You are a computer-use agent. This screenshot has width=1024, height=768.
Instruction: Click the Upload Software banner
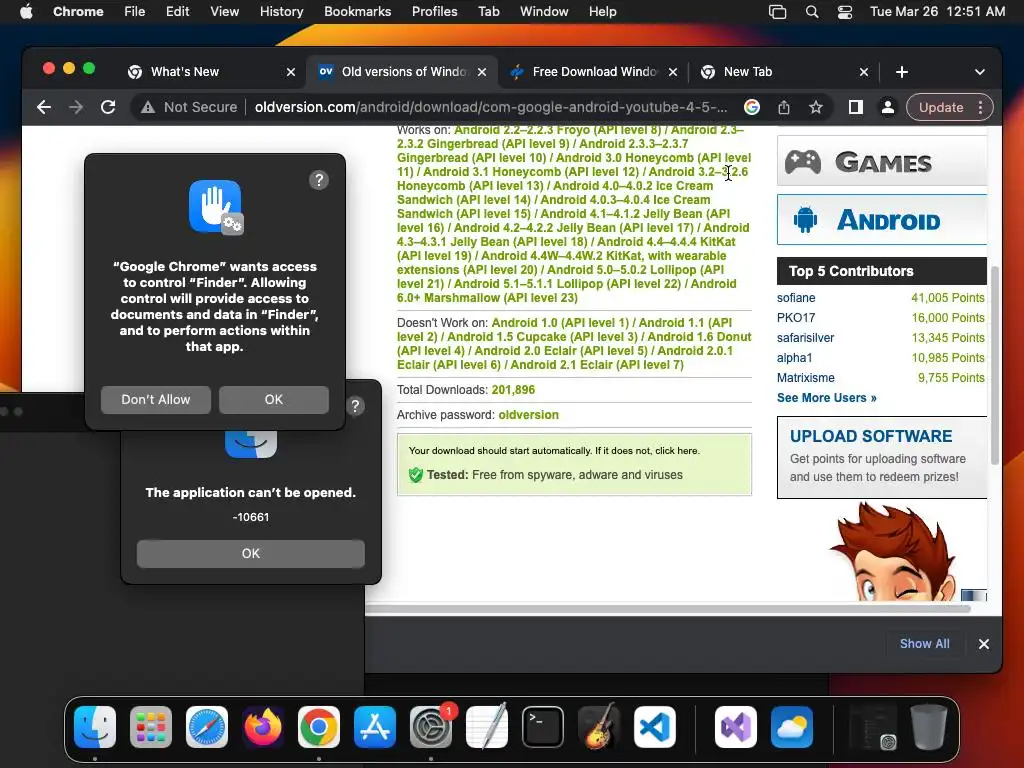coord(882,457)
